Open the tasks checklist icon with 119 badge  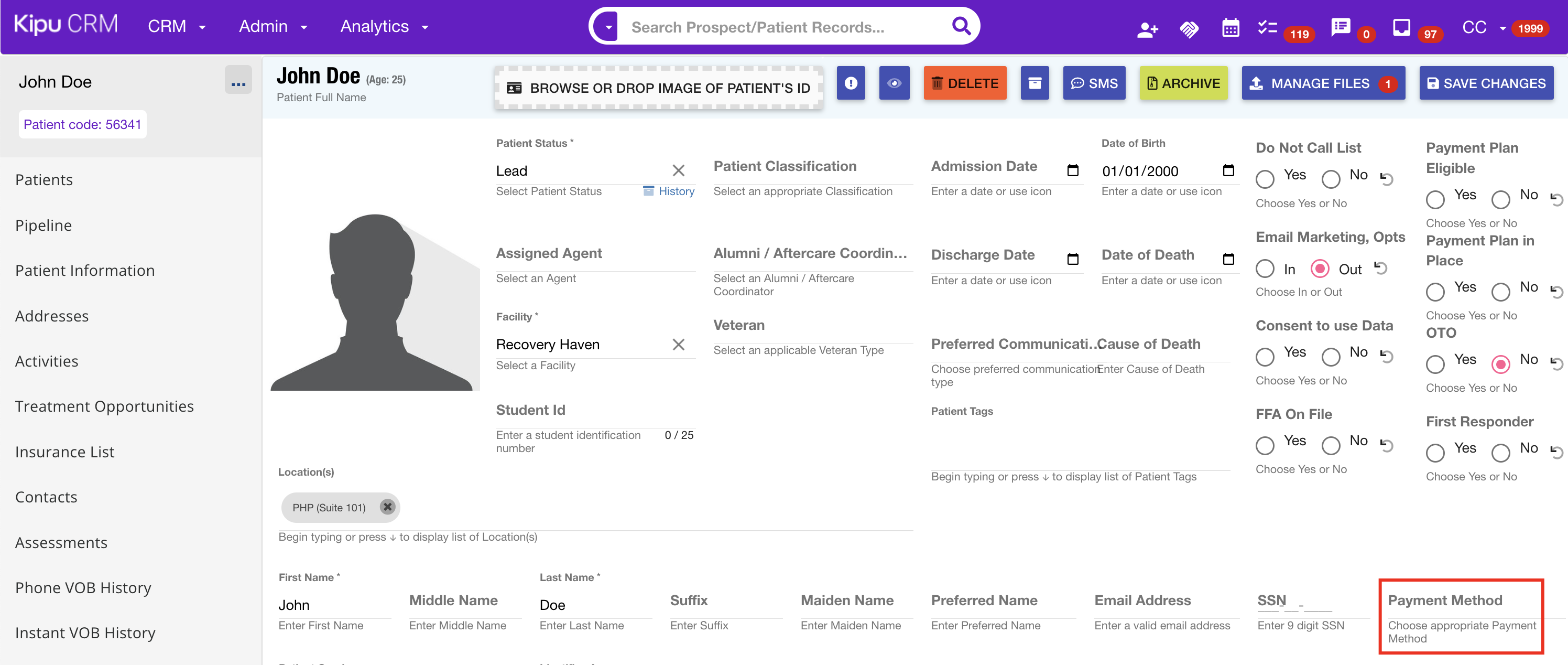(1267, 27)
